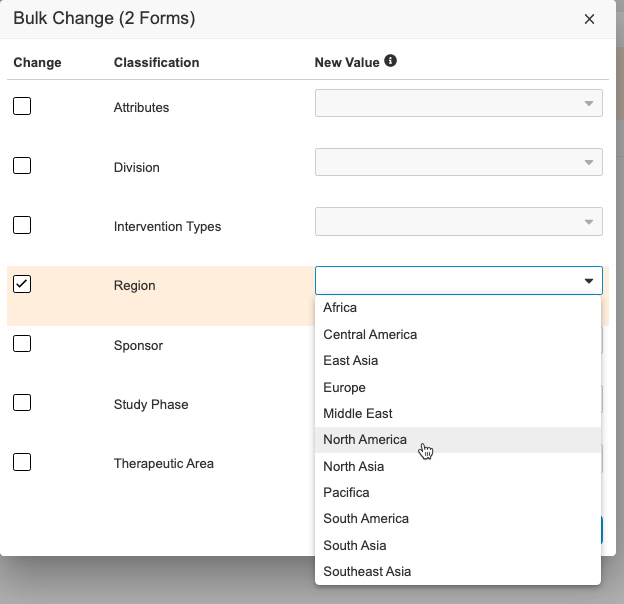The width and height of the screenshot is (624, 604).
Task: Tick the Intervention Types checkbox
Action: [22, 225]
